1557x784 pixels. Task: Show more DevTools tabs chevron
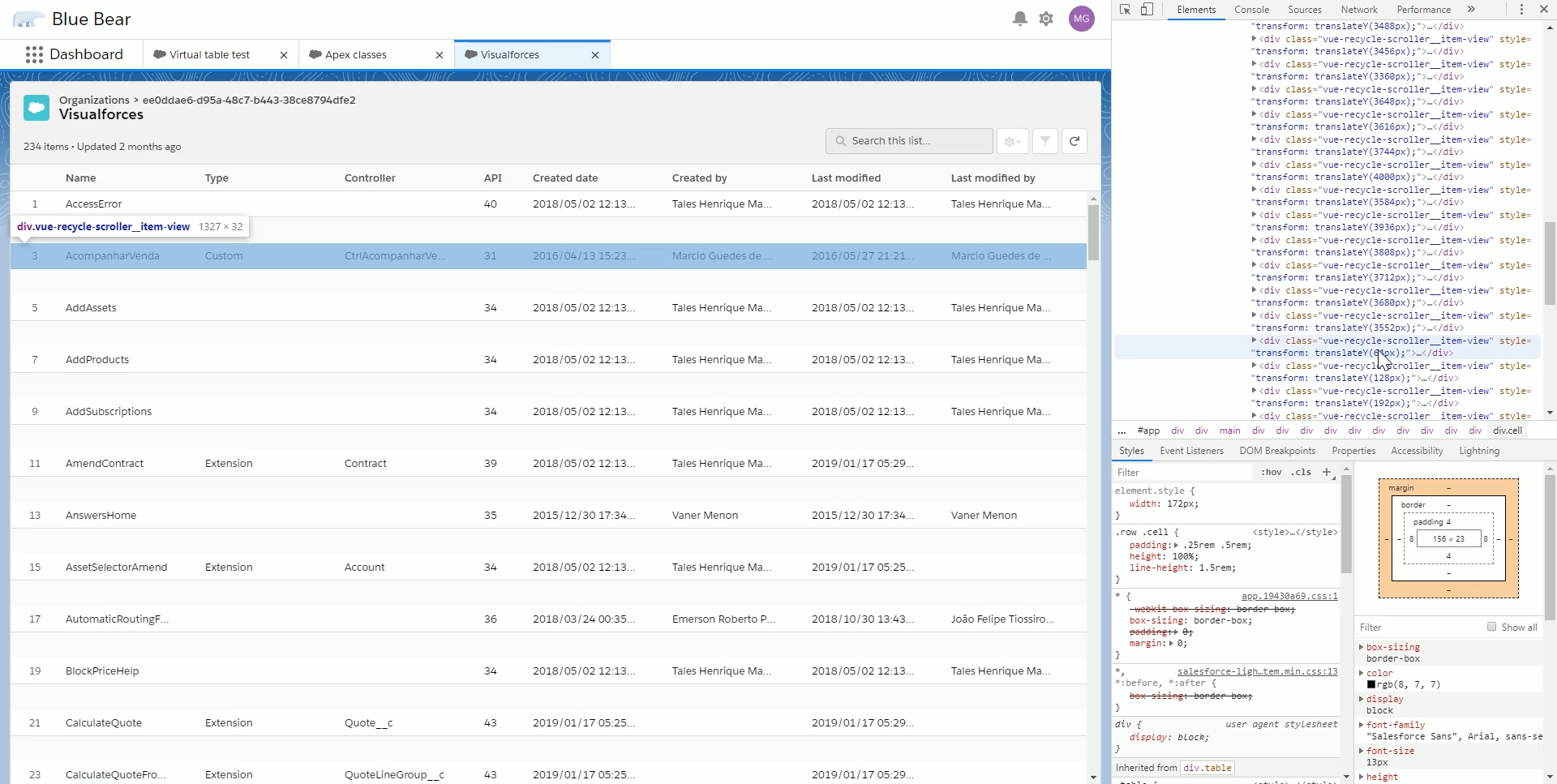point(1471,10)
